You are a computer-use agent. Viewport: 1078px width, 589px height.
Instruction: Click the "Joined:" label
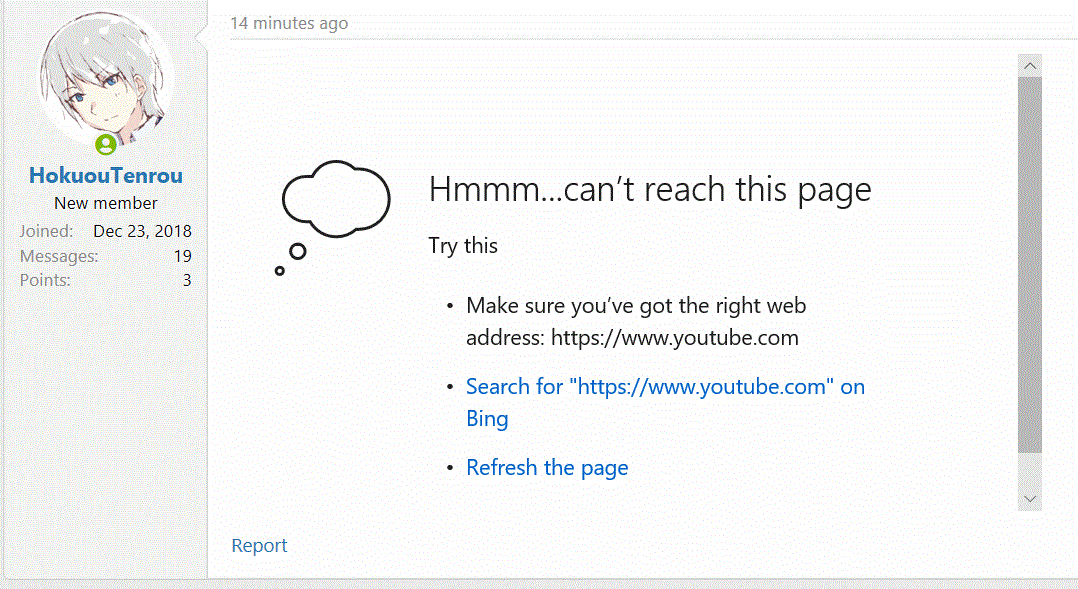[46, 231]
